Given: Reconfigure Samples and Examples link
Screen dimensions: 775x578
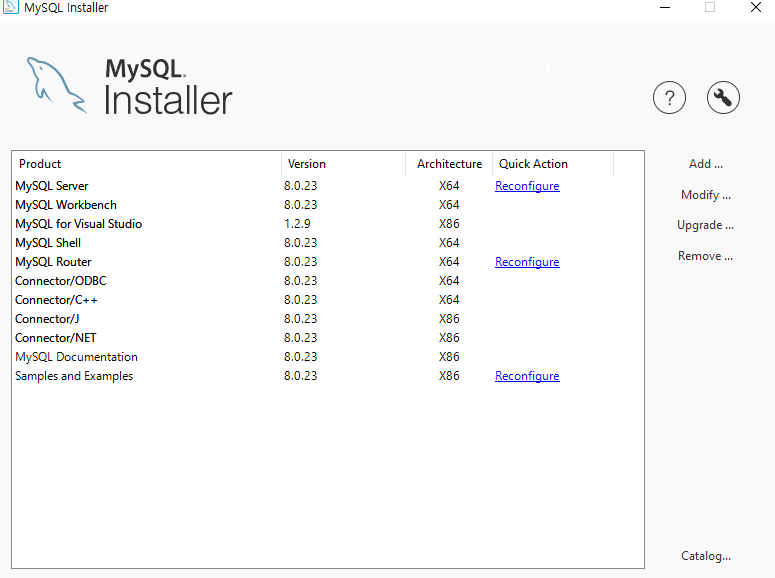Looking at the screenshot, I should pyautogui.click(x=527, y=376).
